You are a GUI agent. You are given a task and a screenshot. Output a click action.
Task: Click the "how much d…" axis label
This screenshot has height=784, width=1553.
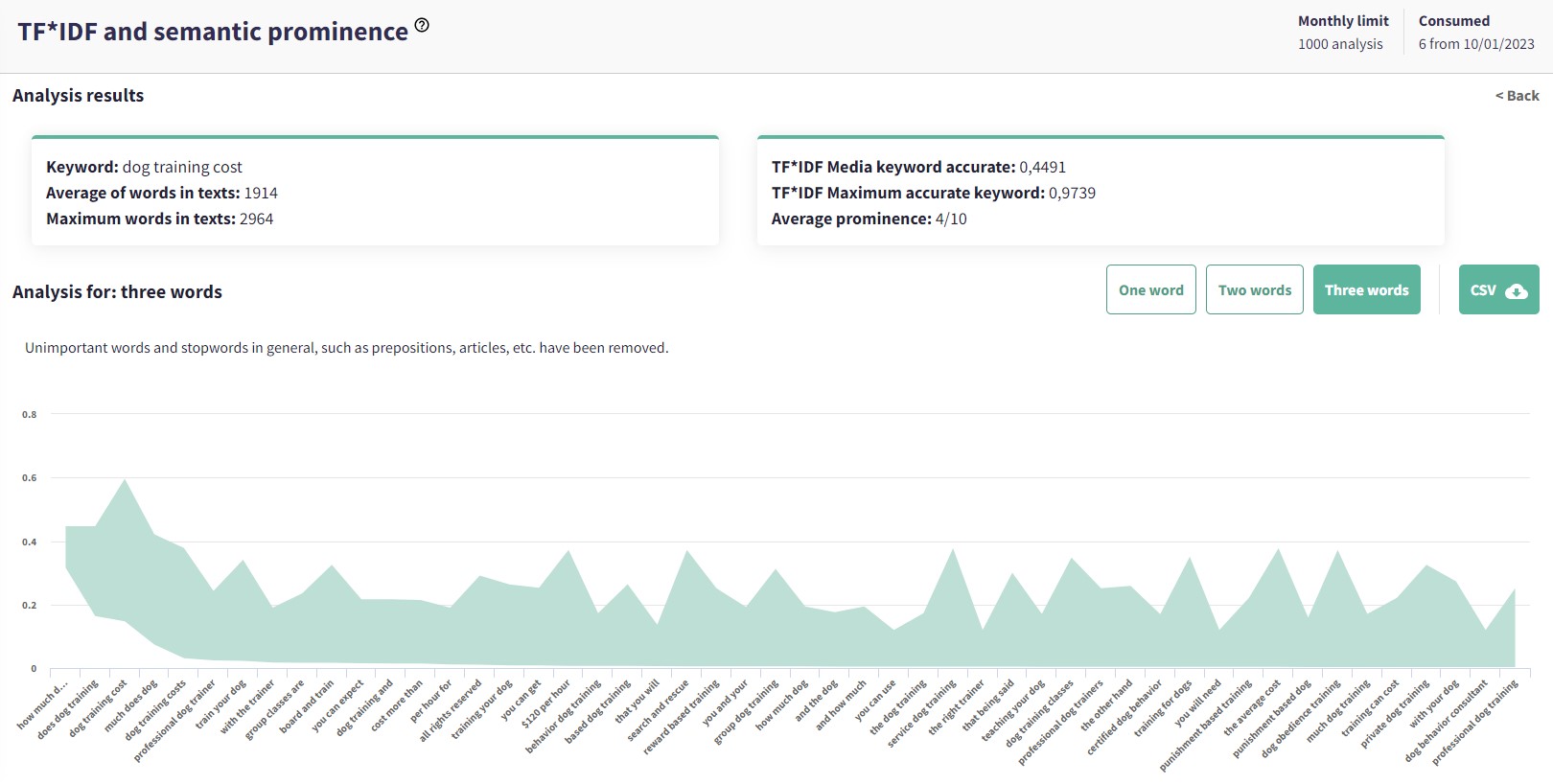(44, 704)
